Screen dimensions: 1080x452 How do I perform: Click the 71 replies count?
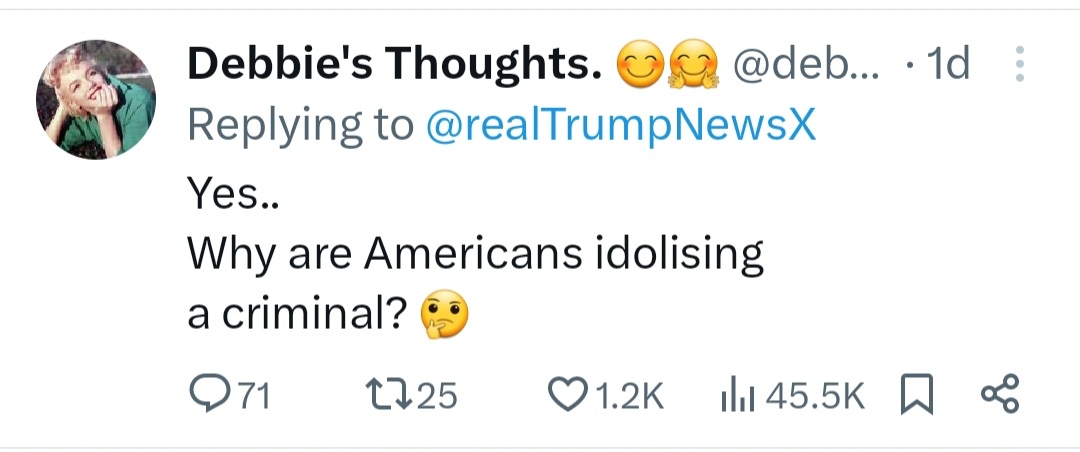click(x=255, y=396)
